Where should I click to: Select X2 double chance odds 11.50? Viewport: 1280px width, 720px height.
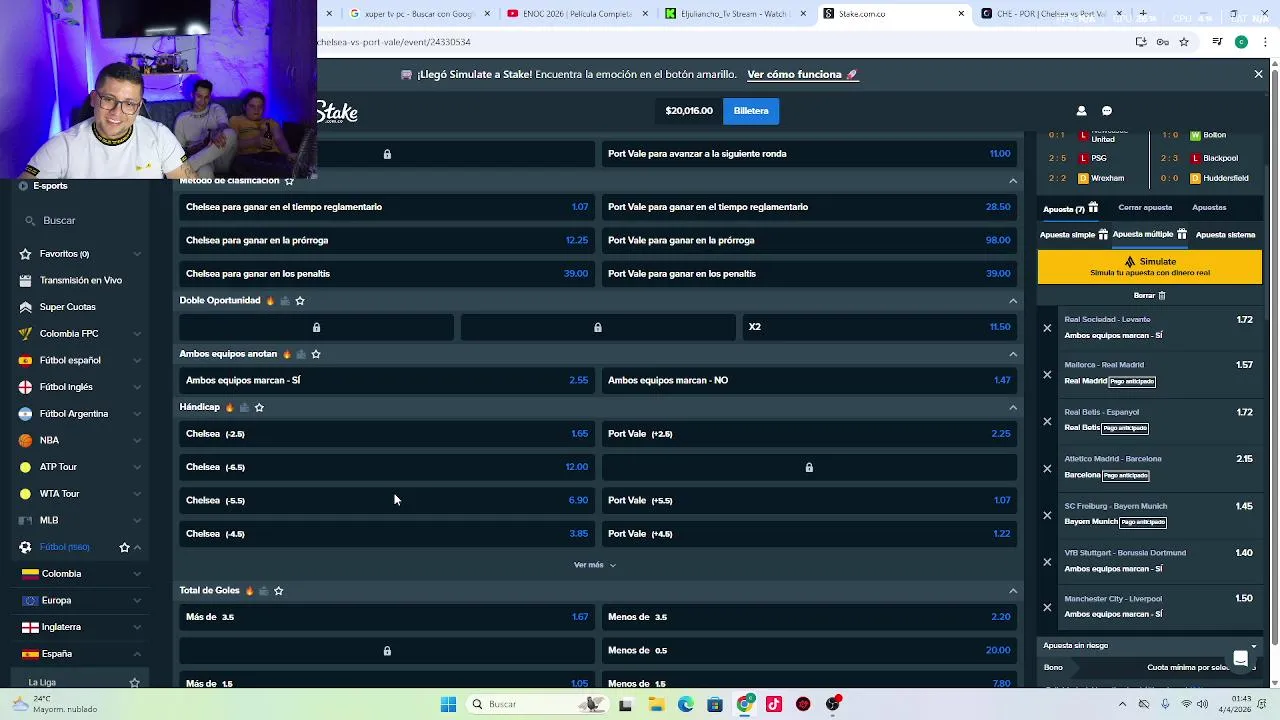[x=880, y=327]
